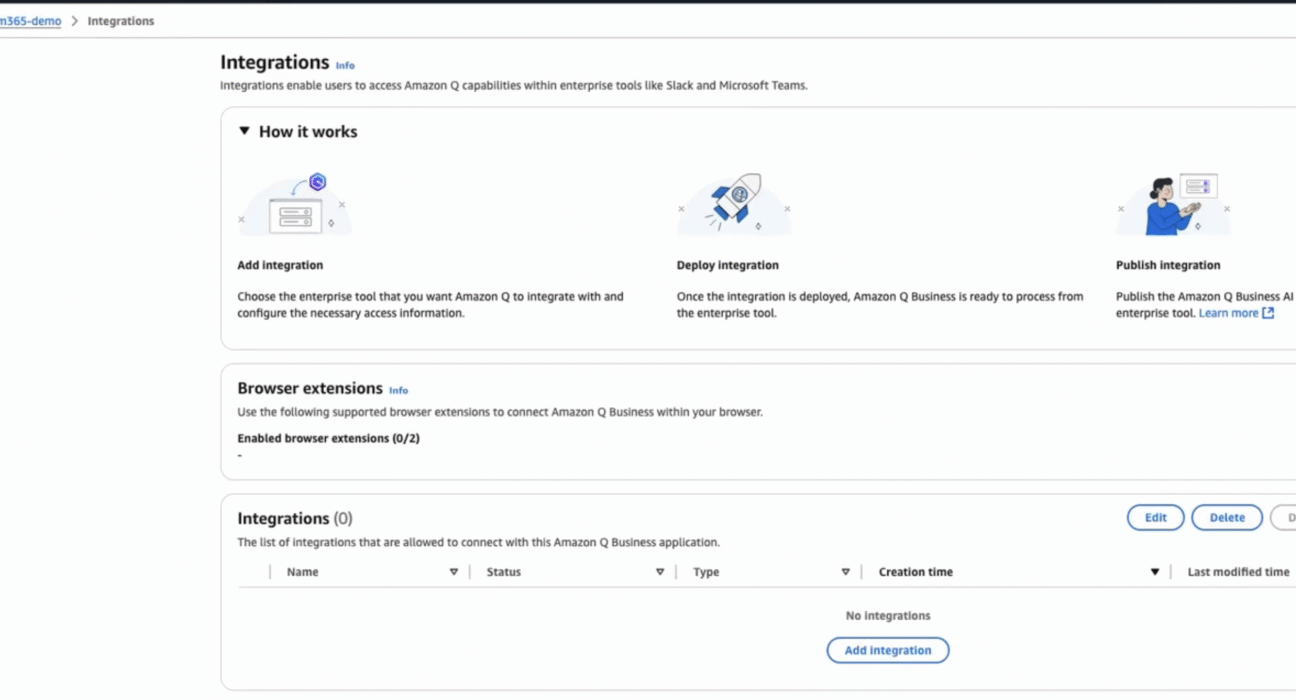This screenshot has width=1296, height=700.
Task: Select the Deploy integration step title
Action: click(x=728, y=265)
